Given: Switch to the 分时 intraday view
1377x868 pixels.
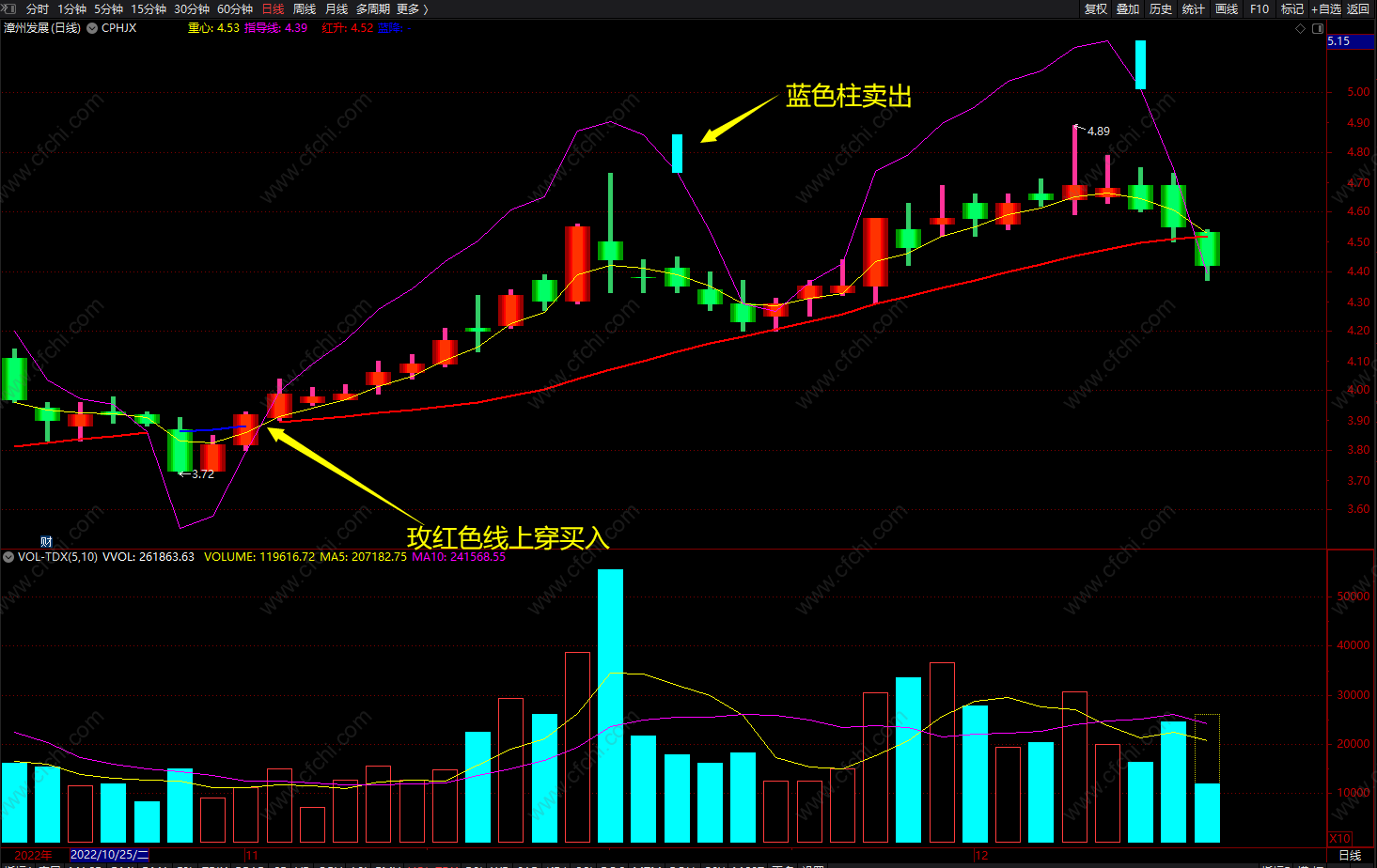Looking at the screenshot, I should [36, 8].
